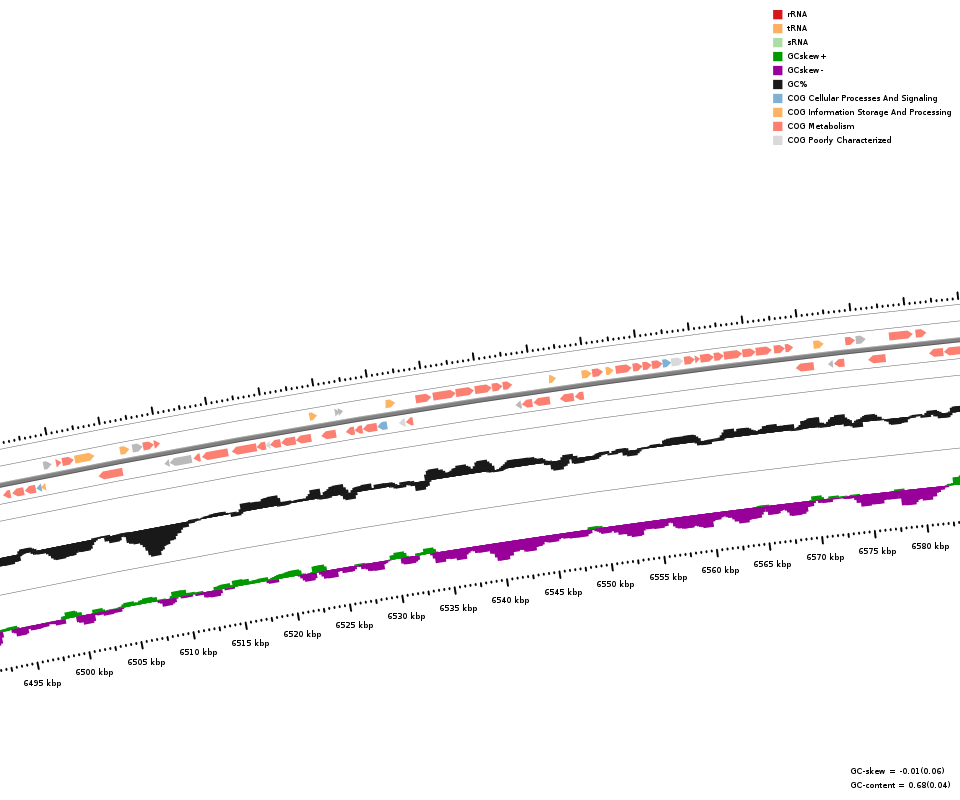Click the GC-skew value text
Image resolution: width=960 pixels, height=800 pixels.
click(x=897, y=771)
